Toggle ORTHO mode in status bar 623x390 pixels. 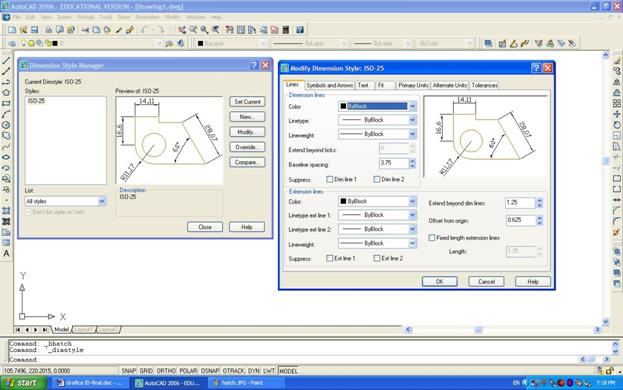[x=166, y=371]
